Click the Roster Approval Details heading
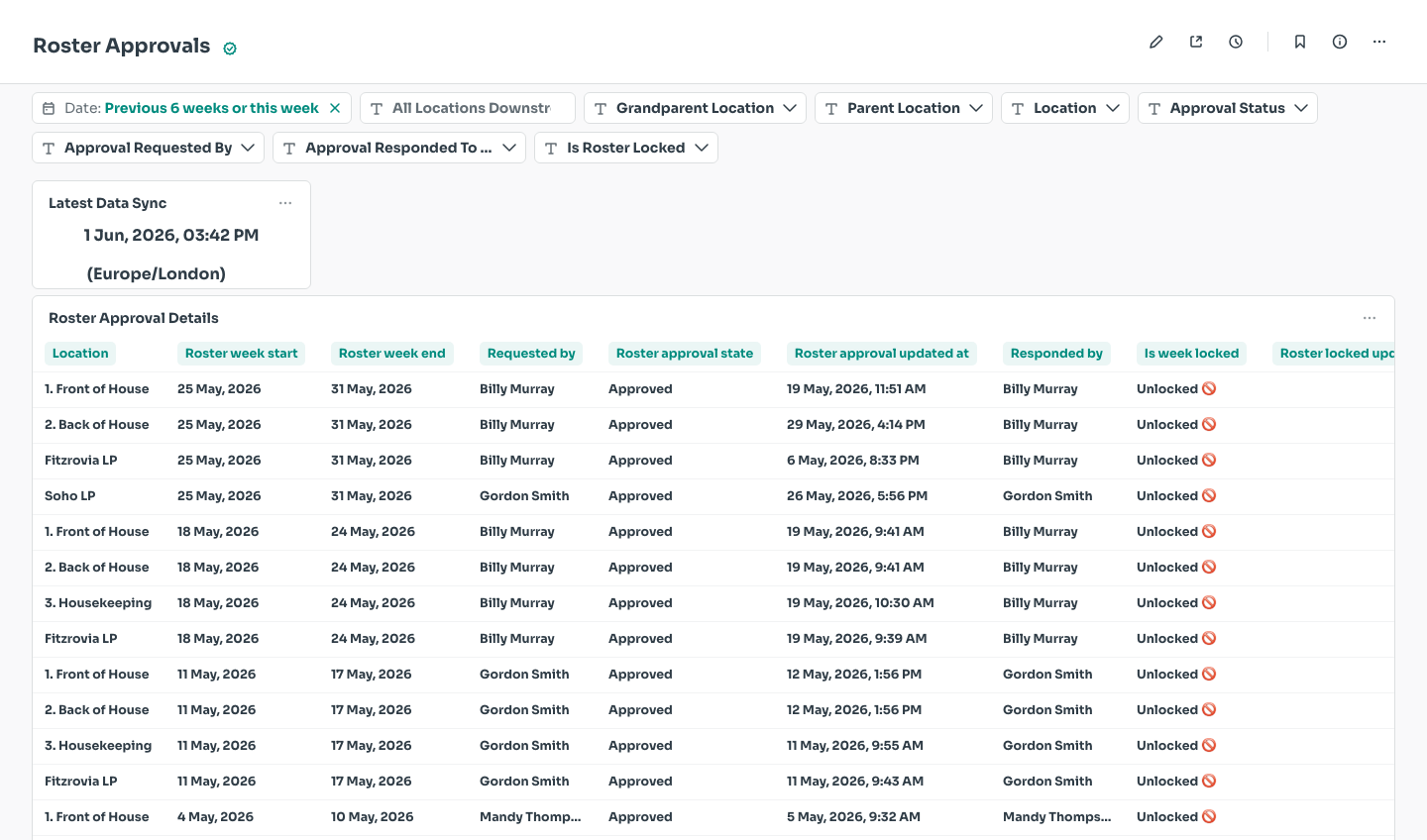 pyautogui.click(x=134, y=318)
